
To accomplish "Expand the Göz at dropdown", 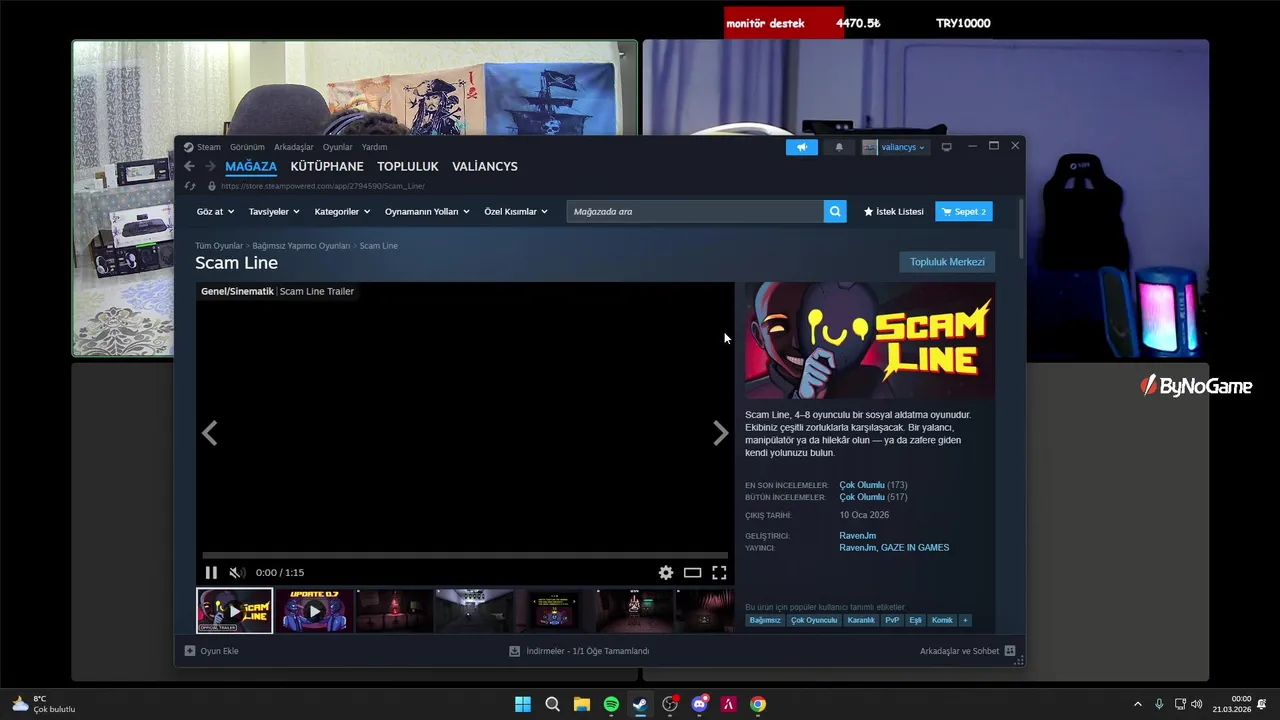I will (215, 212).
